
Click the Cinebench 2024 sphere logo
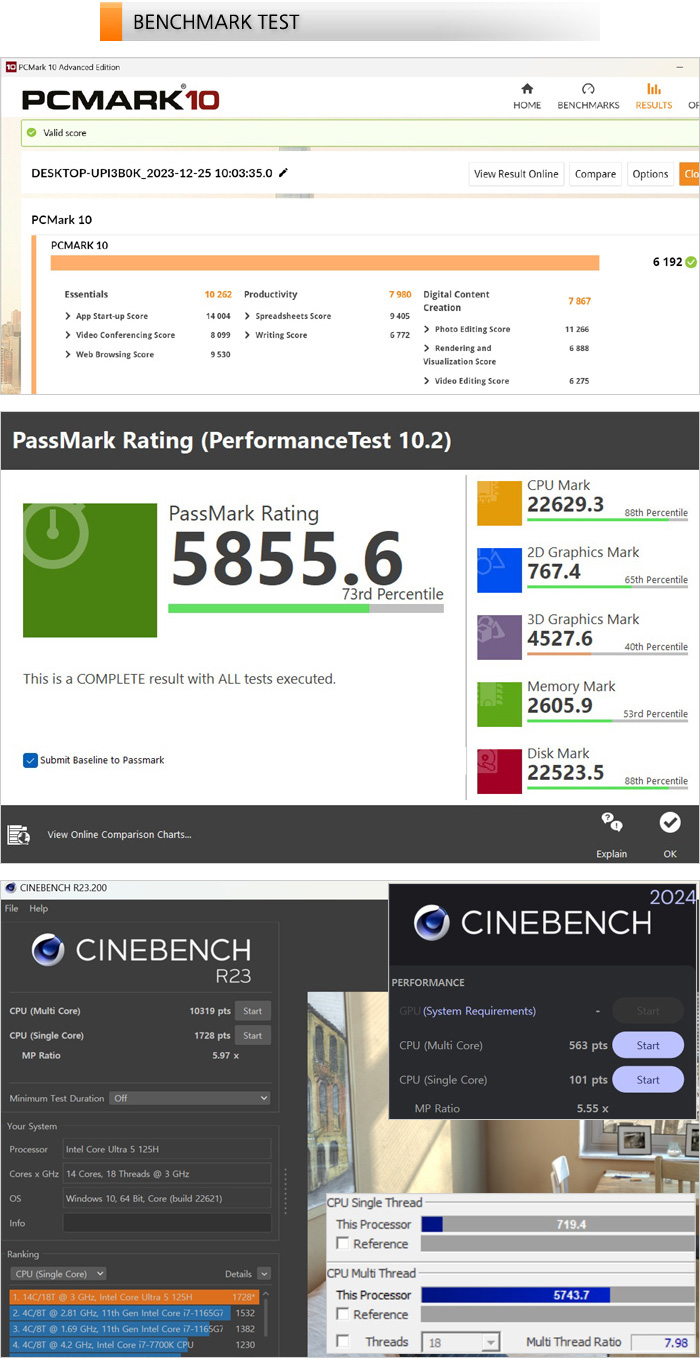tap(431, 922)
